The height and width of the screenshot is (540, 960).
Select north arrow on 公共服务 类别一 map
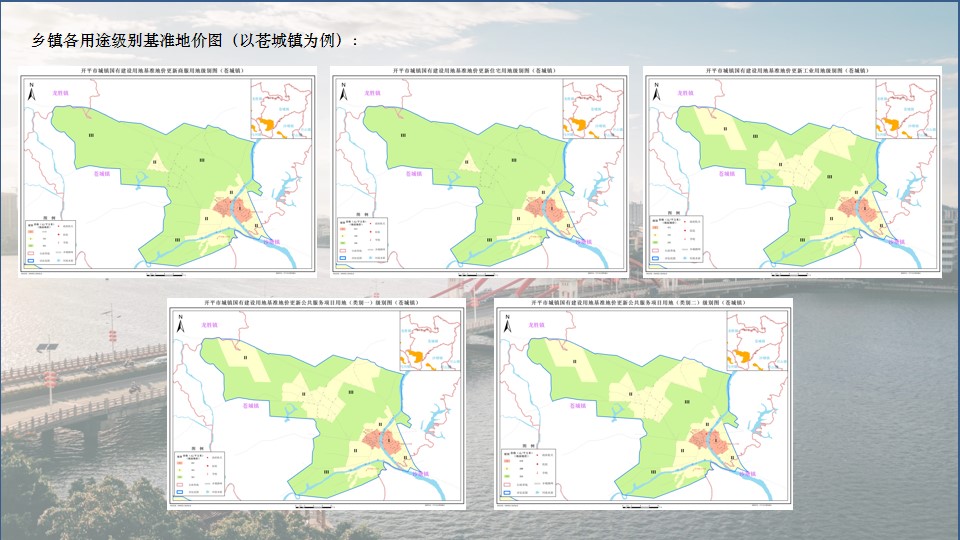[180, 321]
